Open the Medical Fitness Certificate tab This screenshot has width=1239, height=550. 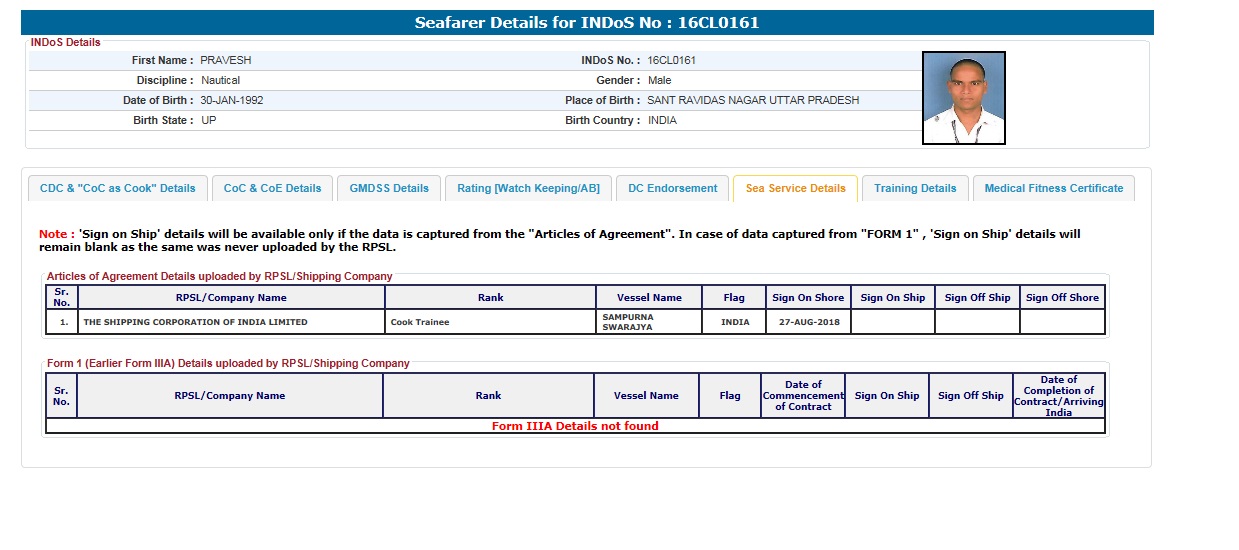tap(1053, 188)
